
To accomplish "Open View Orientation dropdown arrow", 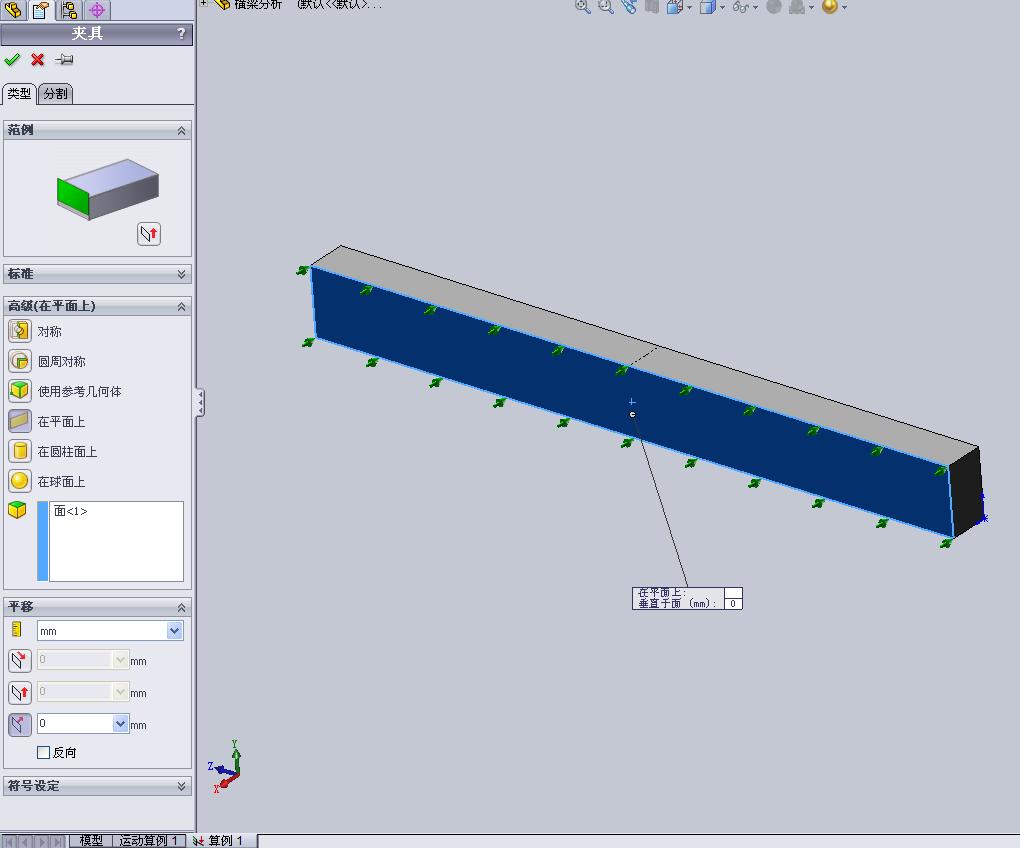I will coord(690,8).
